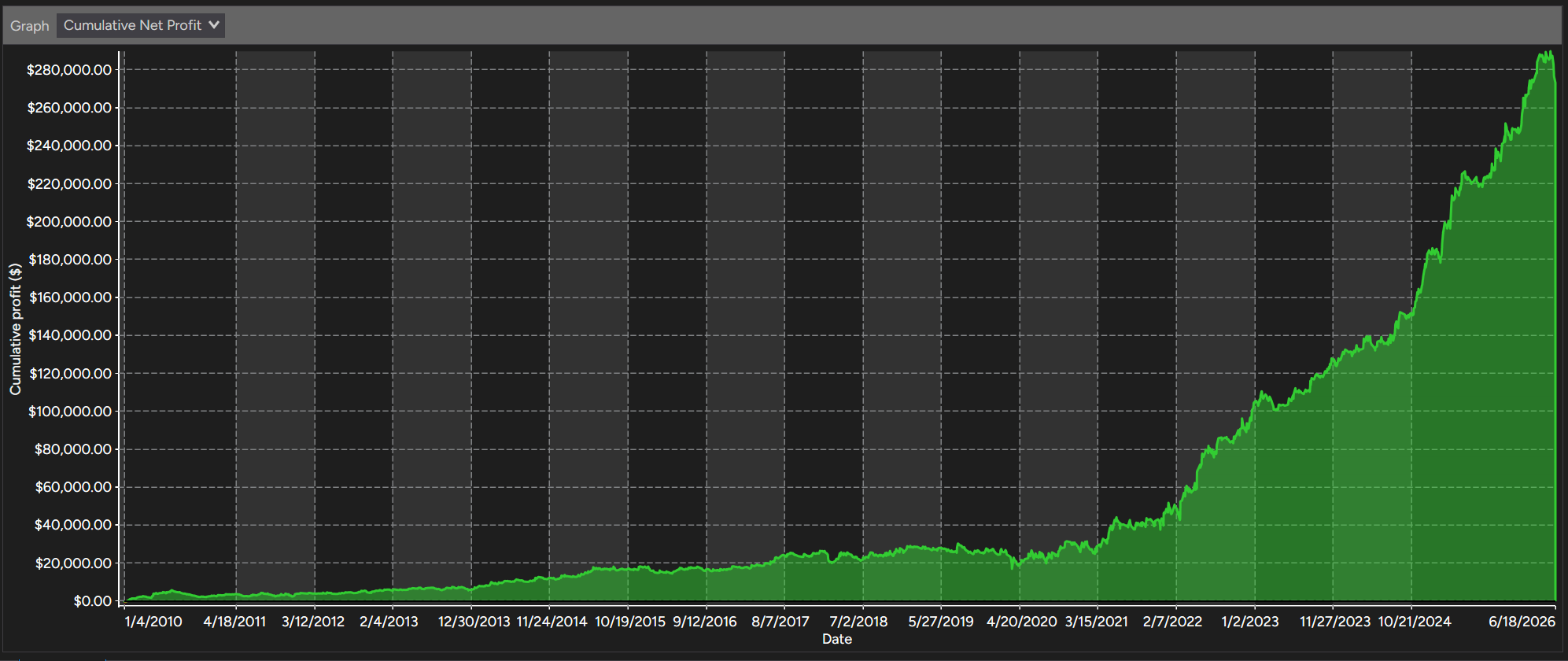Viewport: 1568px width, 661px height.
Task: Click the 7/2/2018 date label
Action: click(858, 622)
